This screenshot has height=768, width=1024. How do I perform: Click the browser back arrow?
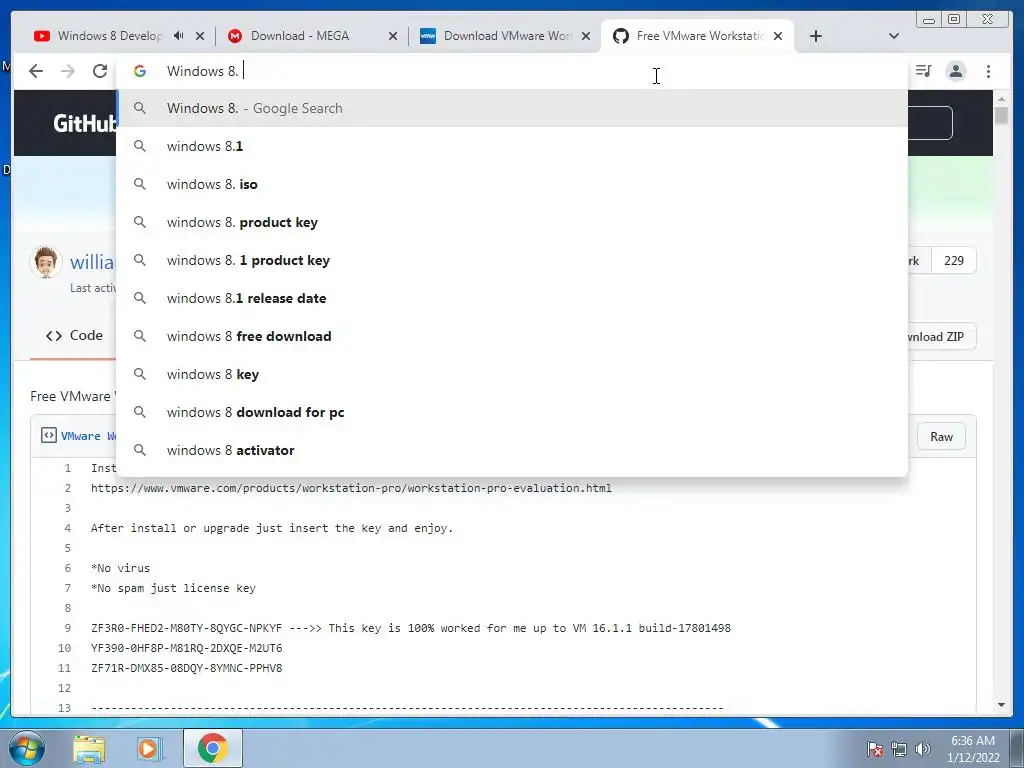coord(36,71)
